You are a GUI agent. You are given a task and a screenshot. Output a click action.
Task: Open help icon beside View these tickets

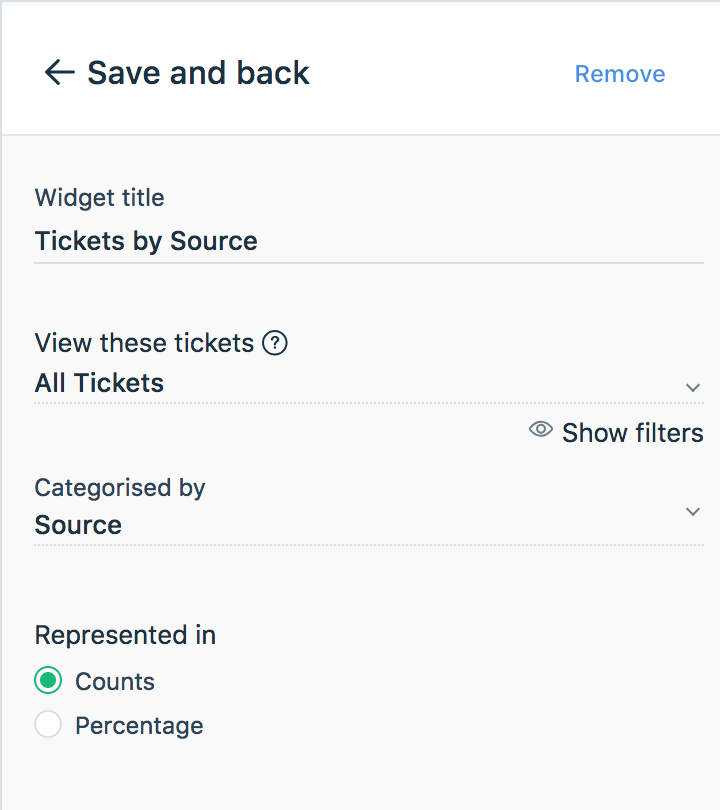pos(275,344)
